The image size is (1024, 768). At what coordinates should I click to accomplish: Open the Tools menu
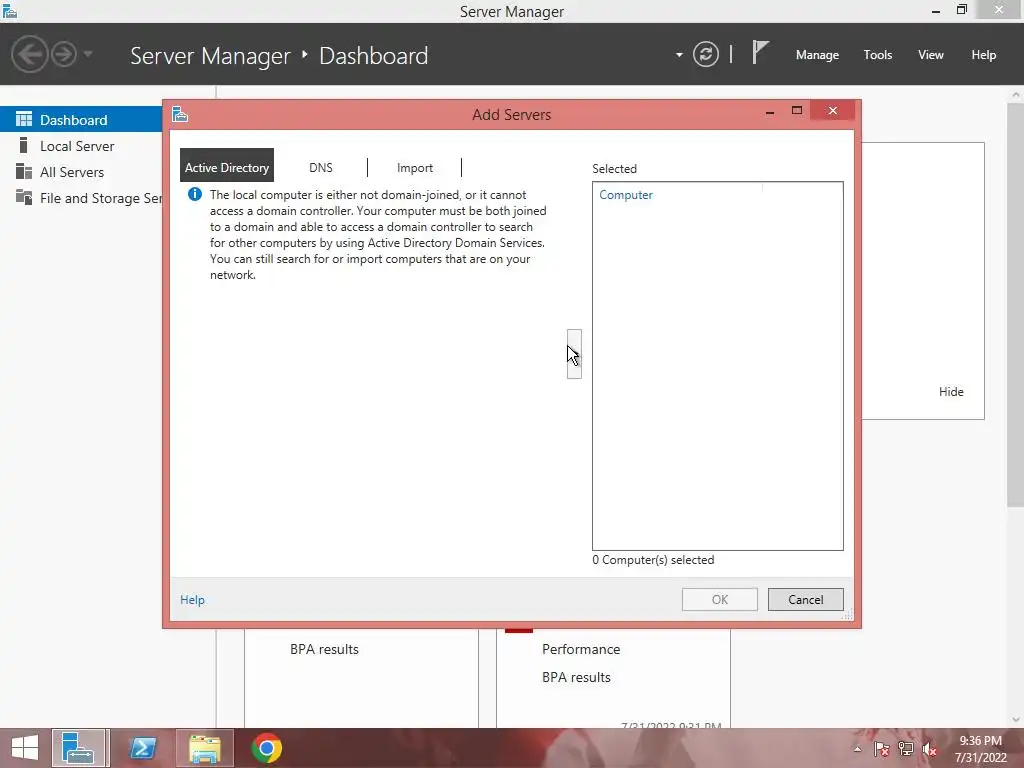click(877, 55)
